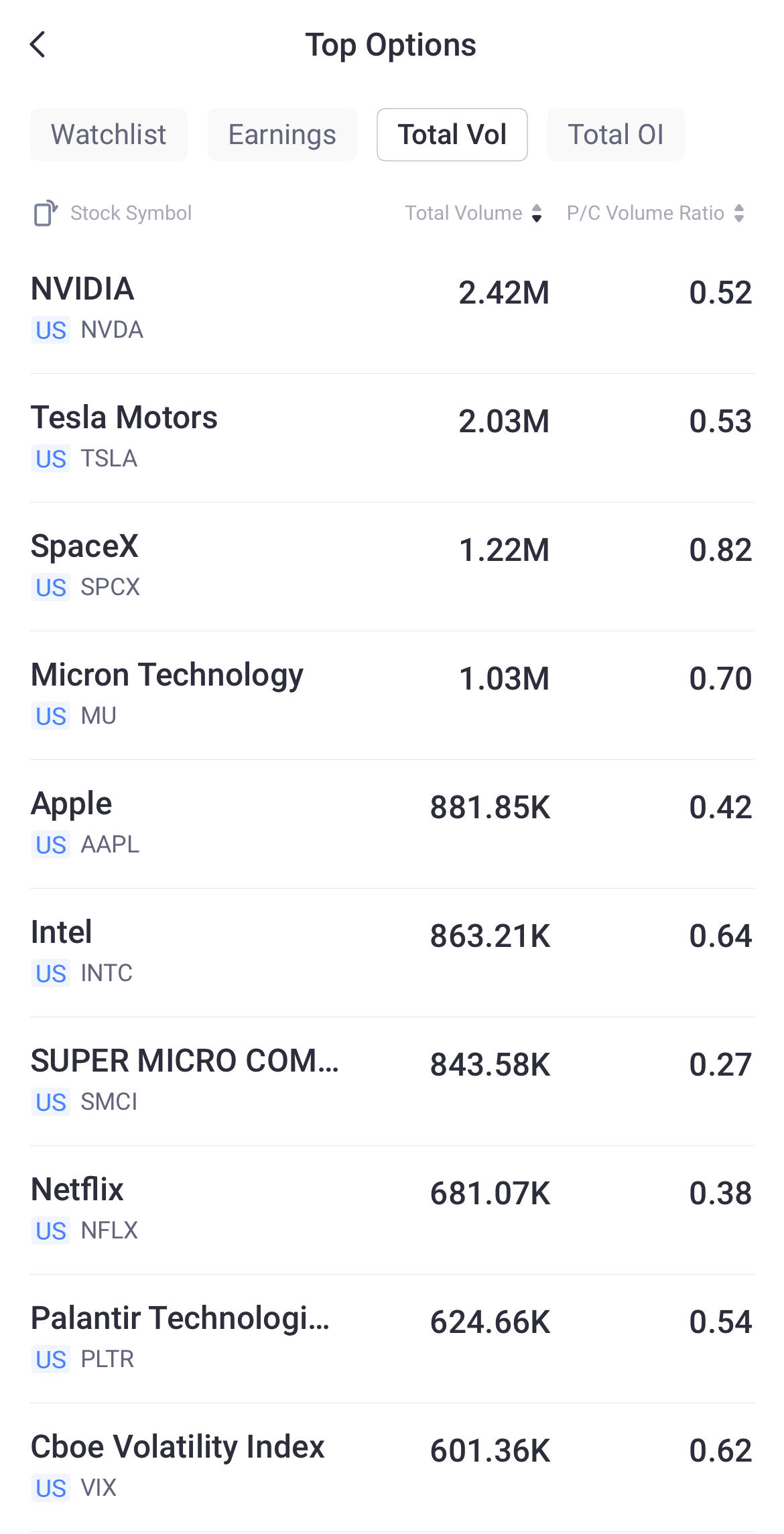This screenshot has height=1534, width=784.
Task: Tap the rotate layout icon beside Stock Symbol
Action: pos(46,213)
